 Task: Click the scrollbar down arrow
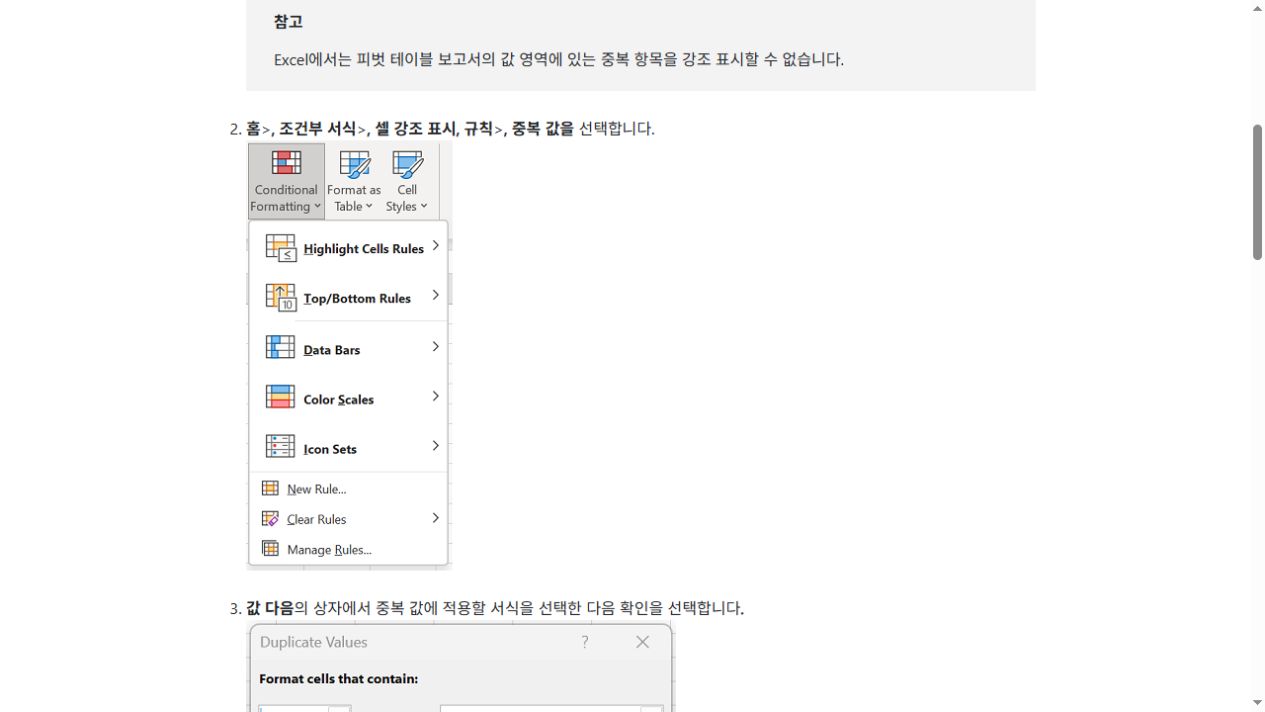click(x=1257, y=703)
